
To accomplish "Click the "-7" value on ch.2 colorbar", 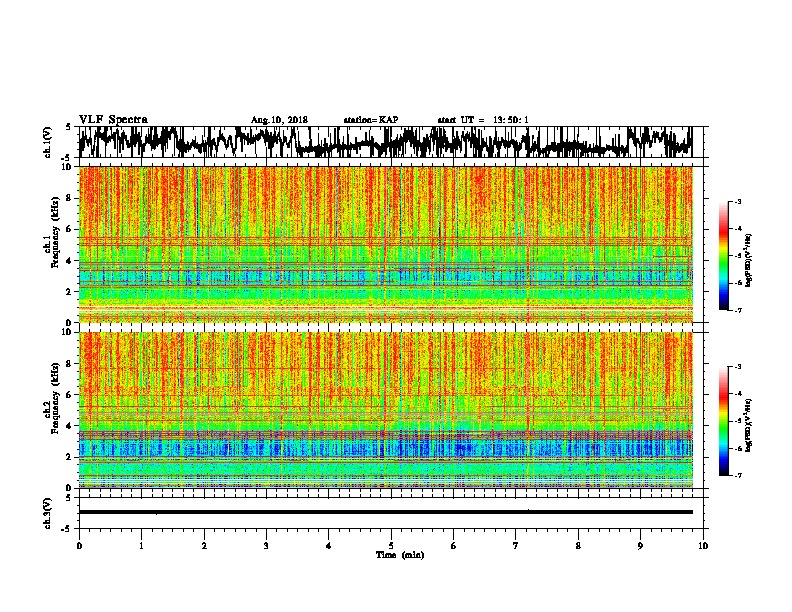I will [x=738, y=476].
